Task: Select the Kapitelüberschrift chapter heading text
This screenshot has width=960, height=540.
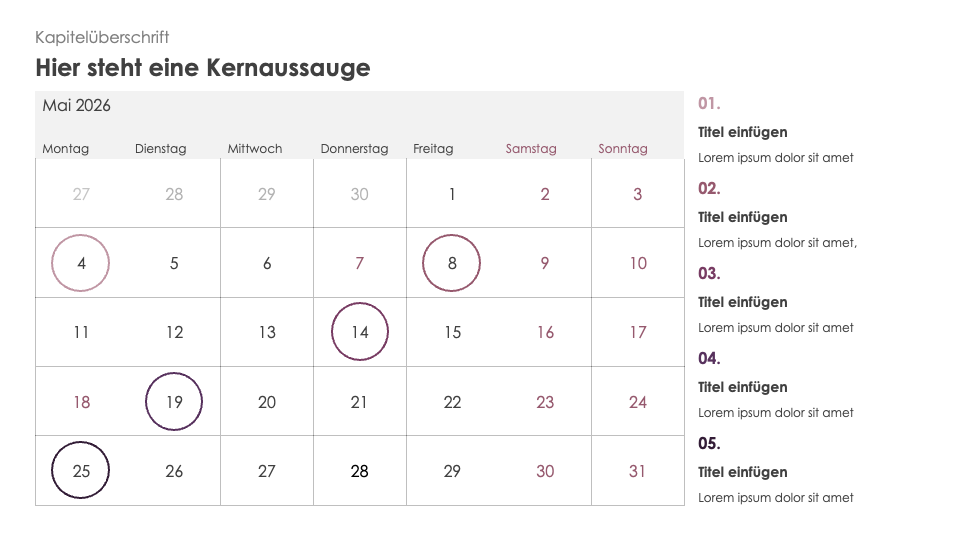Action: pos(102,37)
